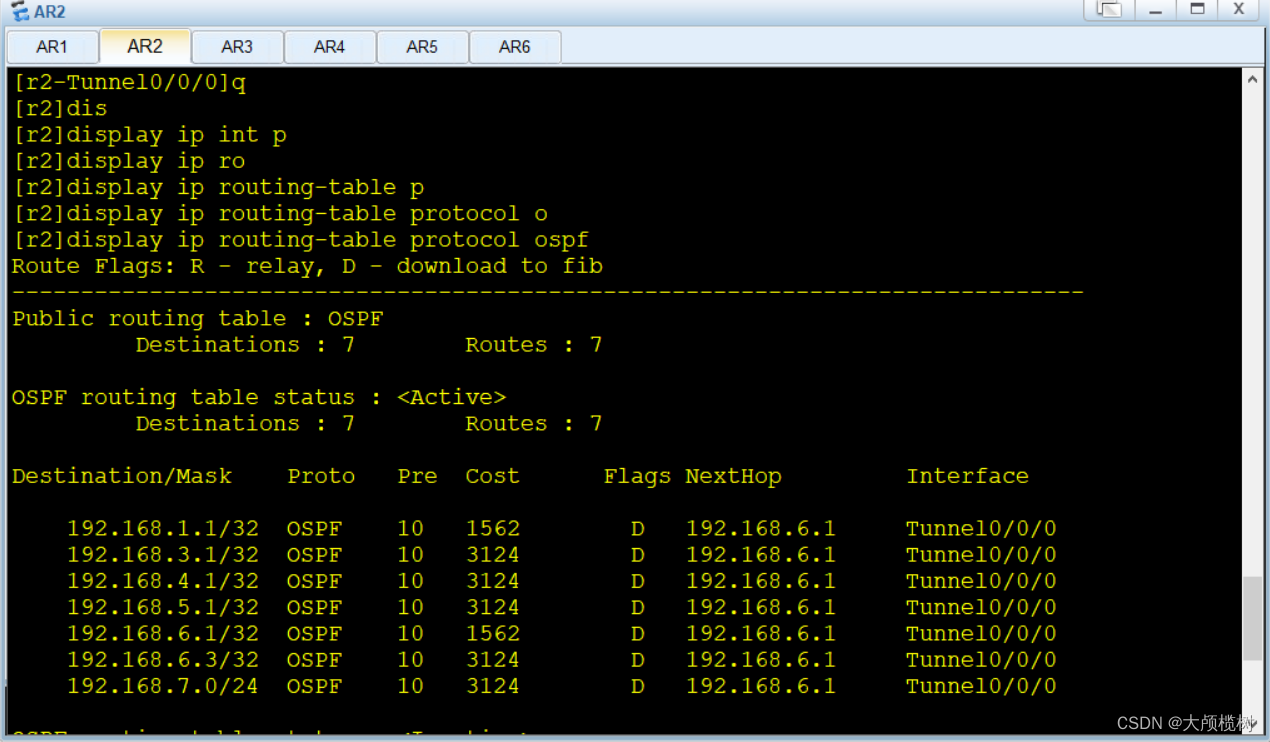Screen dimensions: 1270x742
Task: Click destination 192.168.5.1/32
Action: click(x=163, y=607)
